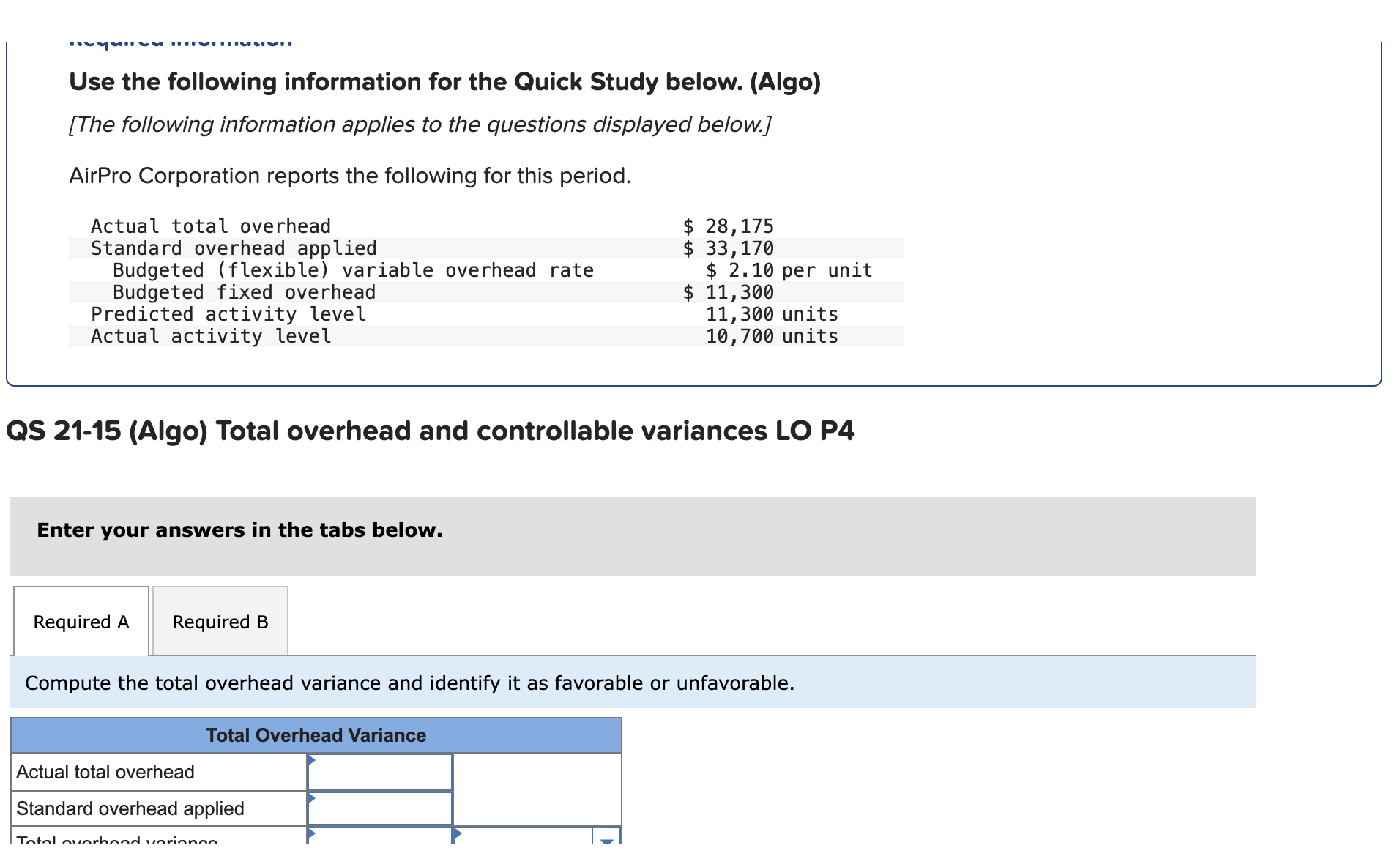Click the triangle marker in Standard overhead applied cell
This screenshot has height=848, width=1400.
[313, 800]
